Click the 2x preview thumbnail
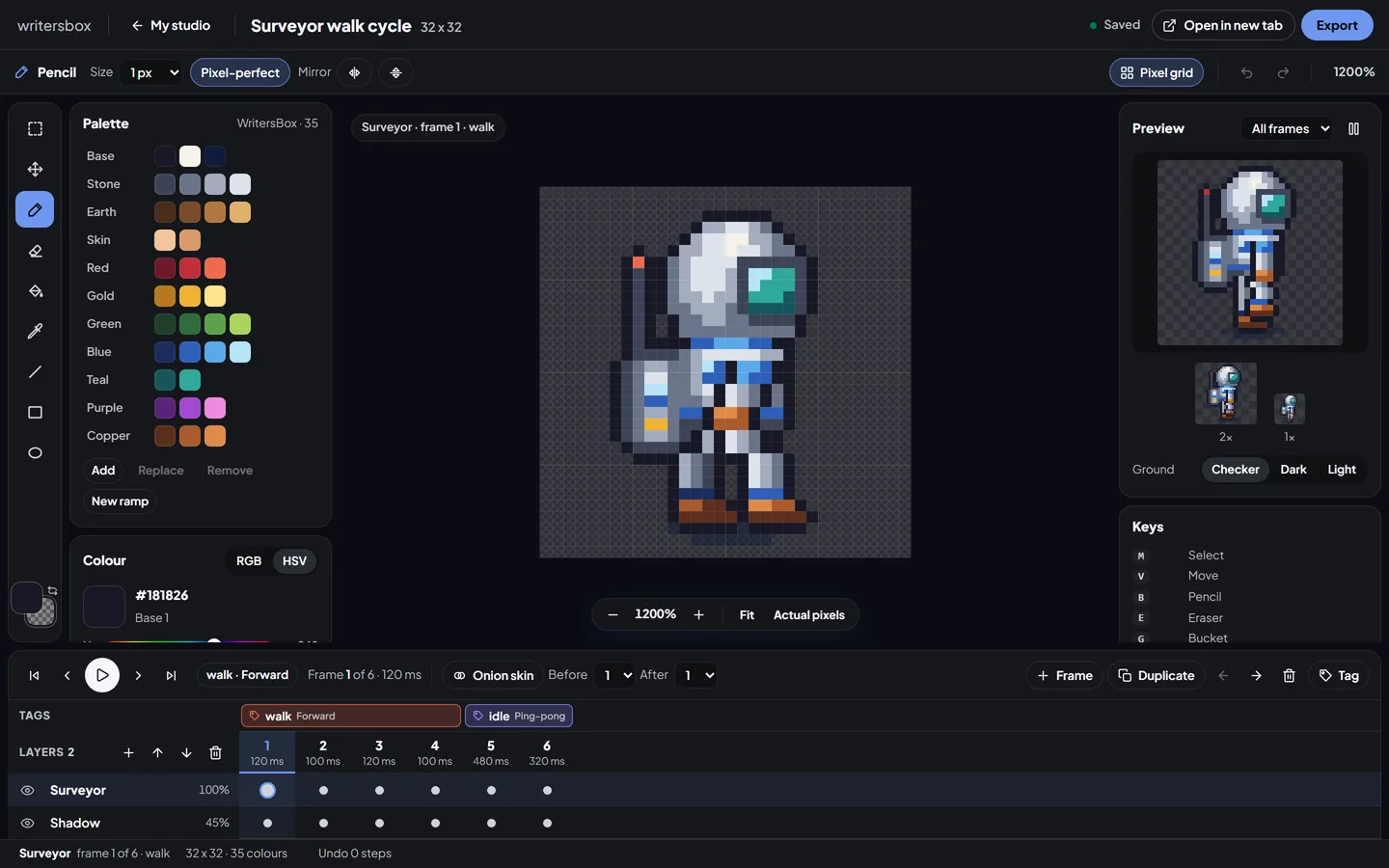This screenshot has height=868, width=1389. (1225, 393)
